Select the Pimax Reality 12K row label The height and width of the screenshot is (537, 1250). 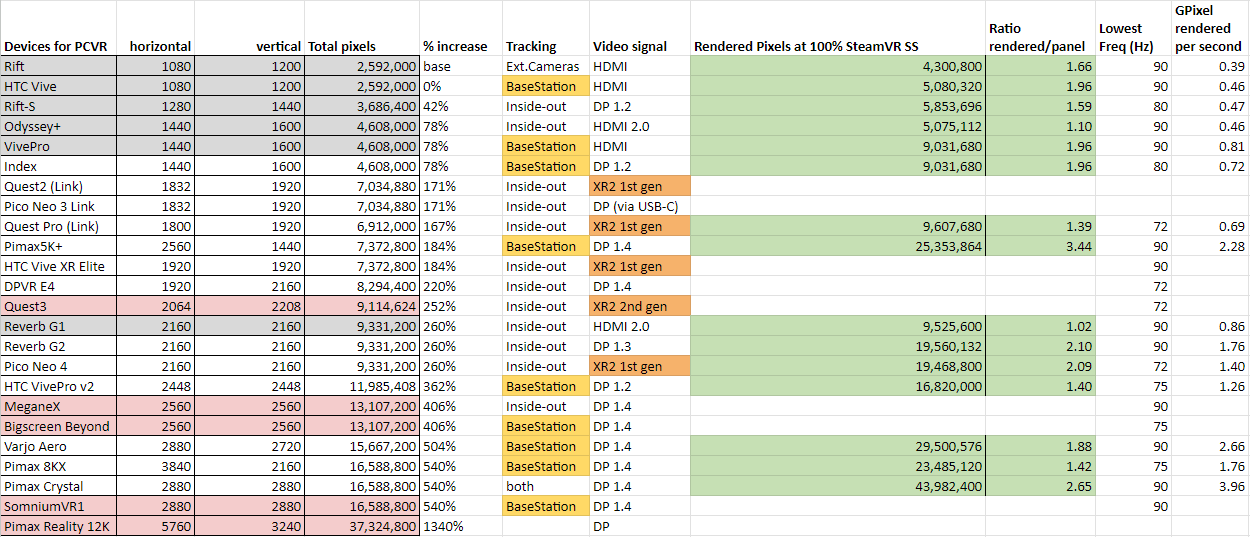(x=58, y=526)
